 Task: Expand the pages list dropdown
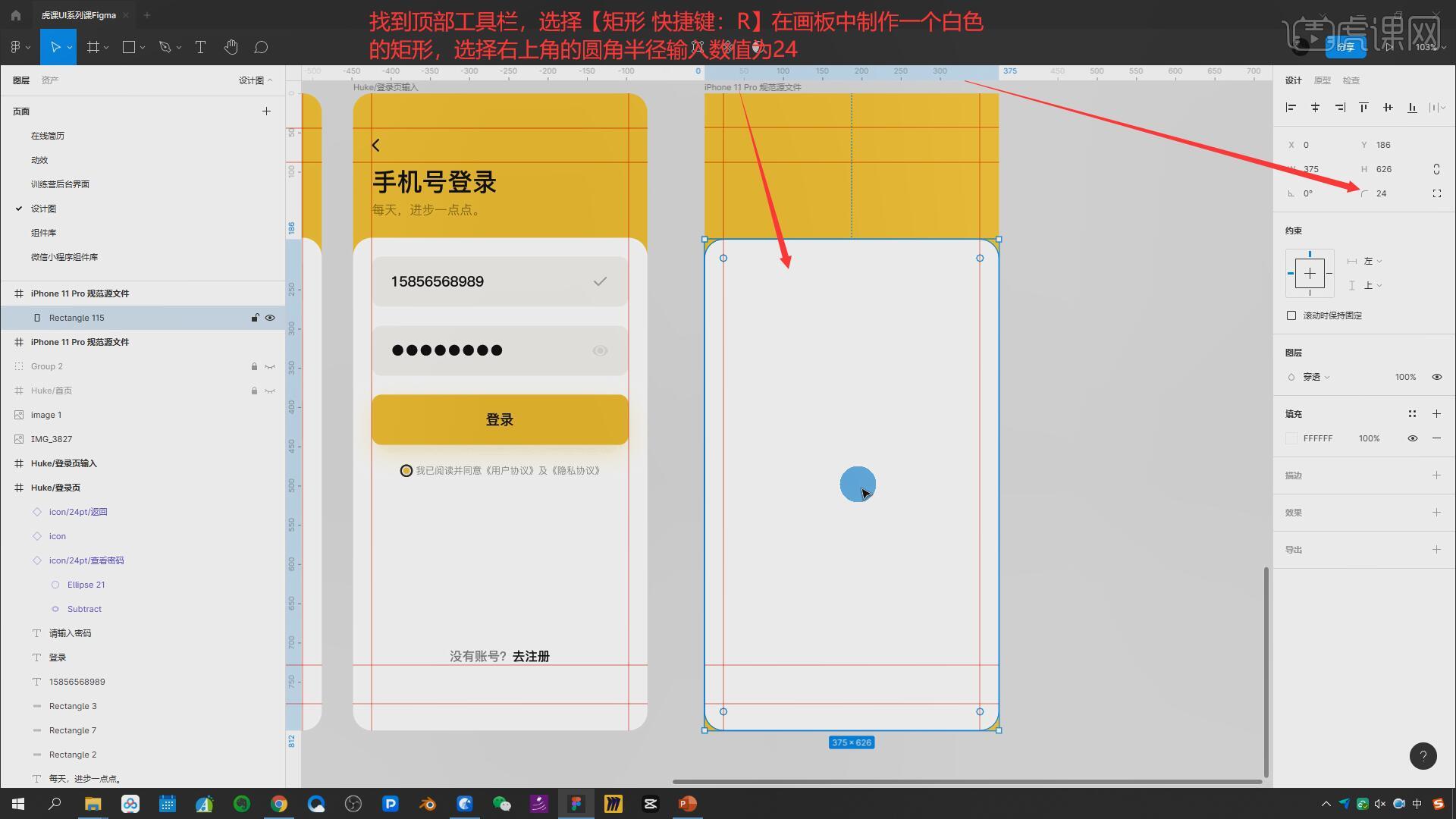(256, 80)
